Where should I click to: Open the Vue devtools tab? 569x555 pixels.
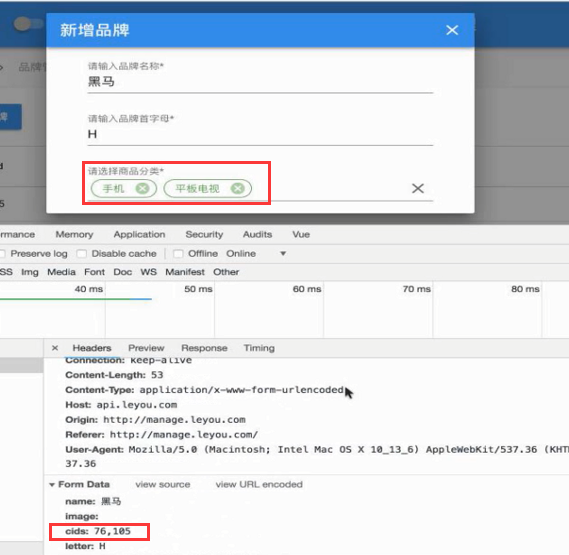301,234
